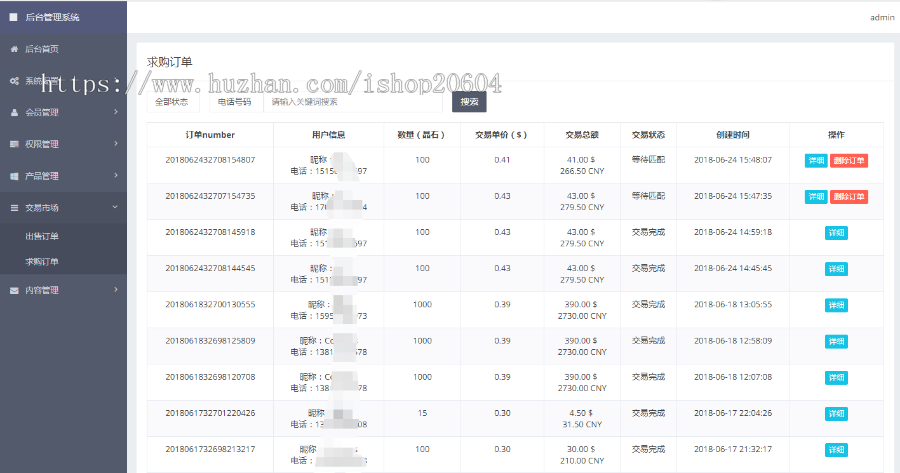Expand the 权限管理 chevron
The width and height of the screenshot is (900, 473).
[116, 144]
